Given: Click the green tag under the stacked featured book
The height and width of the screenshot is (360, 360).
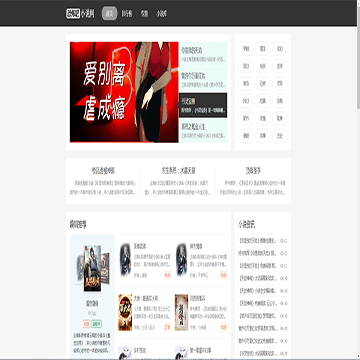Looking at the screenshot, I should click(97, 324).
